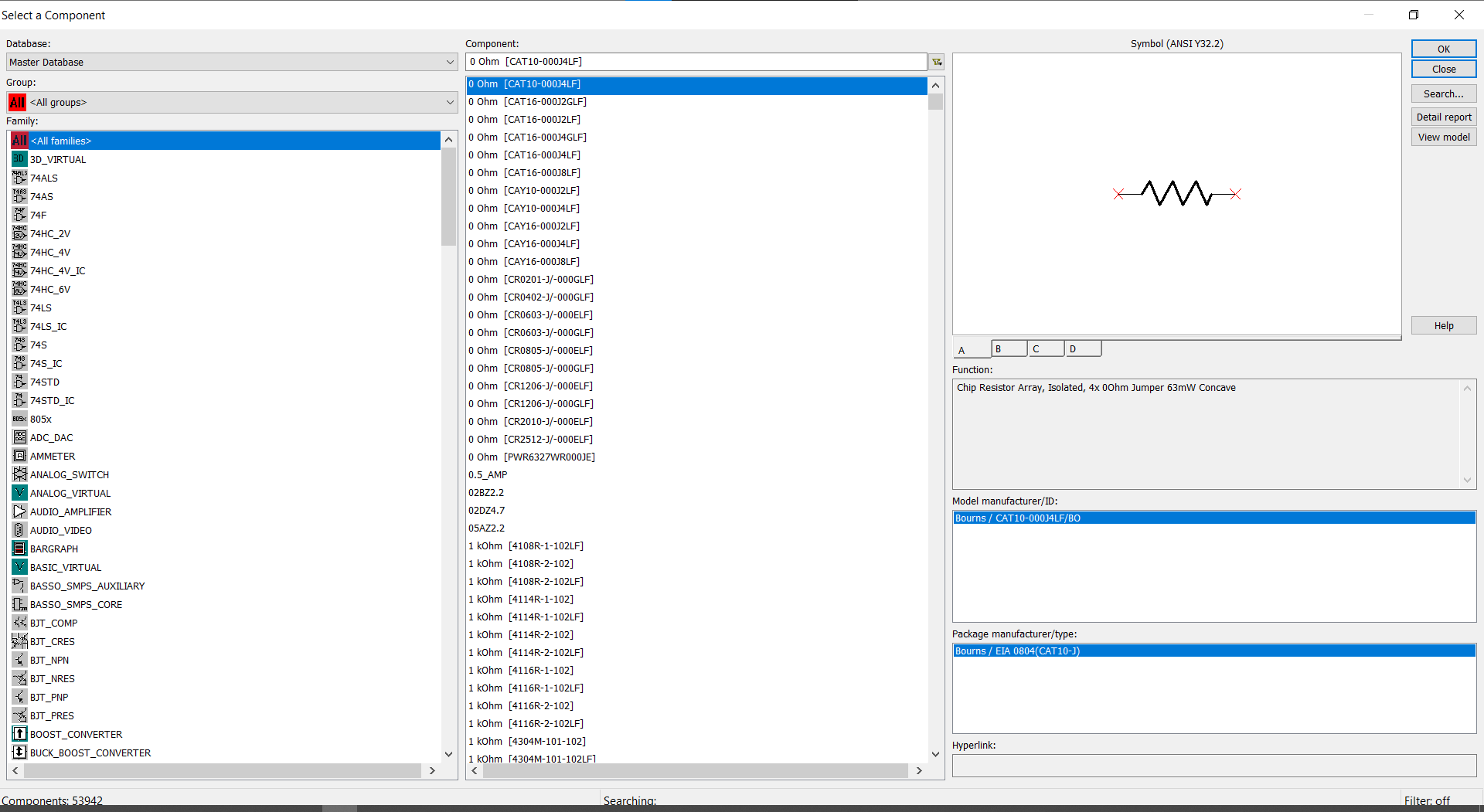The height and width of the screenshot is (812, 1484).
Task: Select the 0.5_AMP component
Action: [696, 475]
